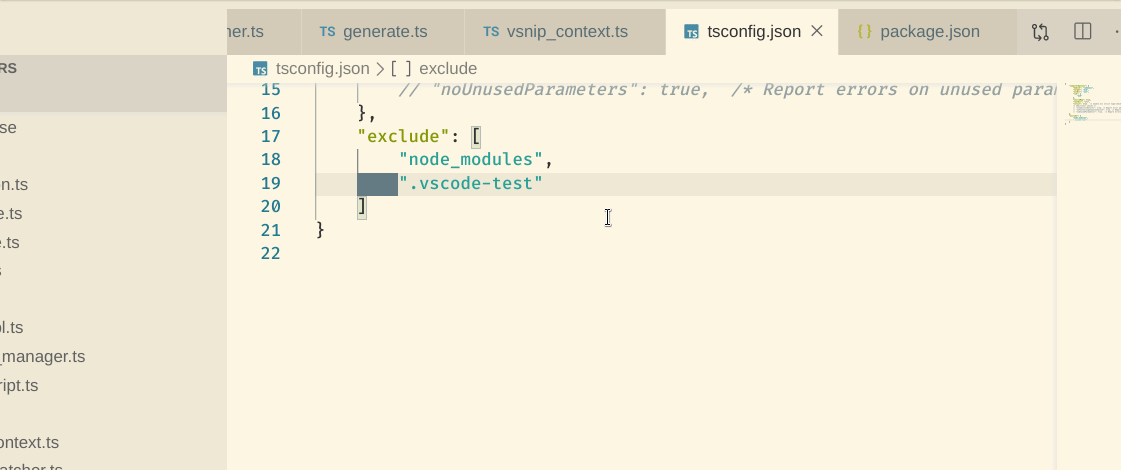Click the tsconfig.json file icon in breadcrumb
Screen dimensions: 1121x470
pyautogui.click(x=261, y=69)
